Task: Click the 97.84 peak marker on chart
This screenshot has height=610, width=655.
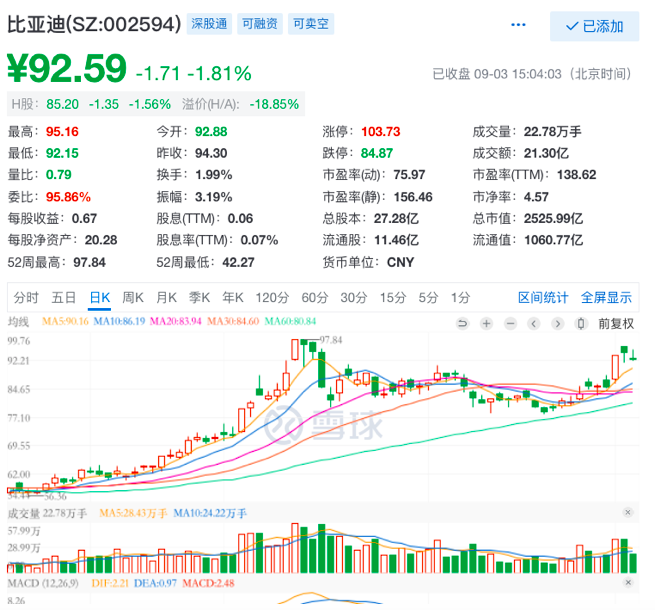Action: click(331, 340)
